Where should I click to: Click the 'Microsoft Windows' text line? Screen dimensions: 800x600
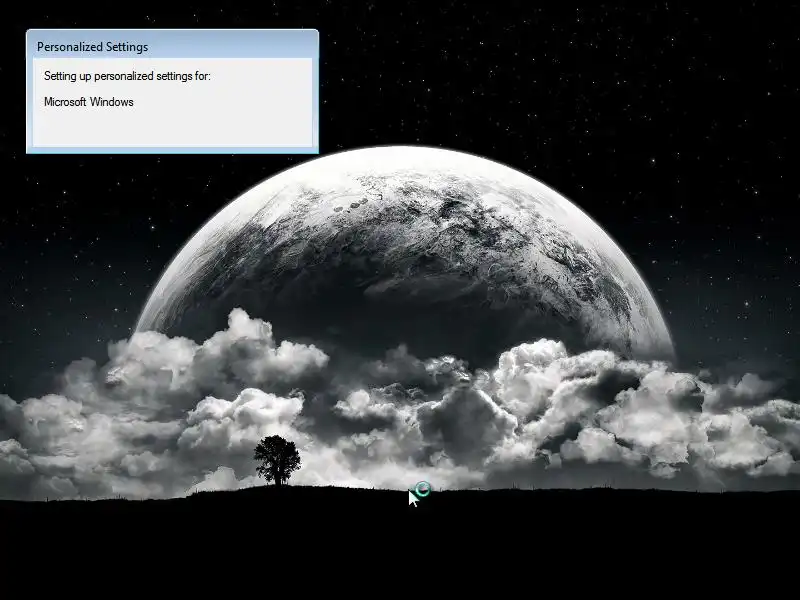click(89, 102)
